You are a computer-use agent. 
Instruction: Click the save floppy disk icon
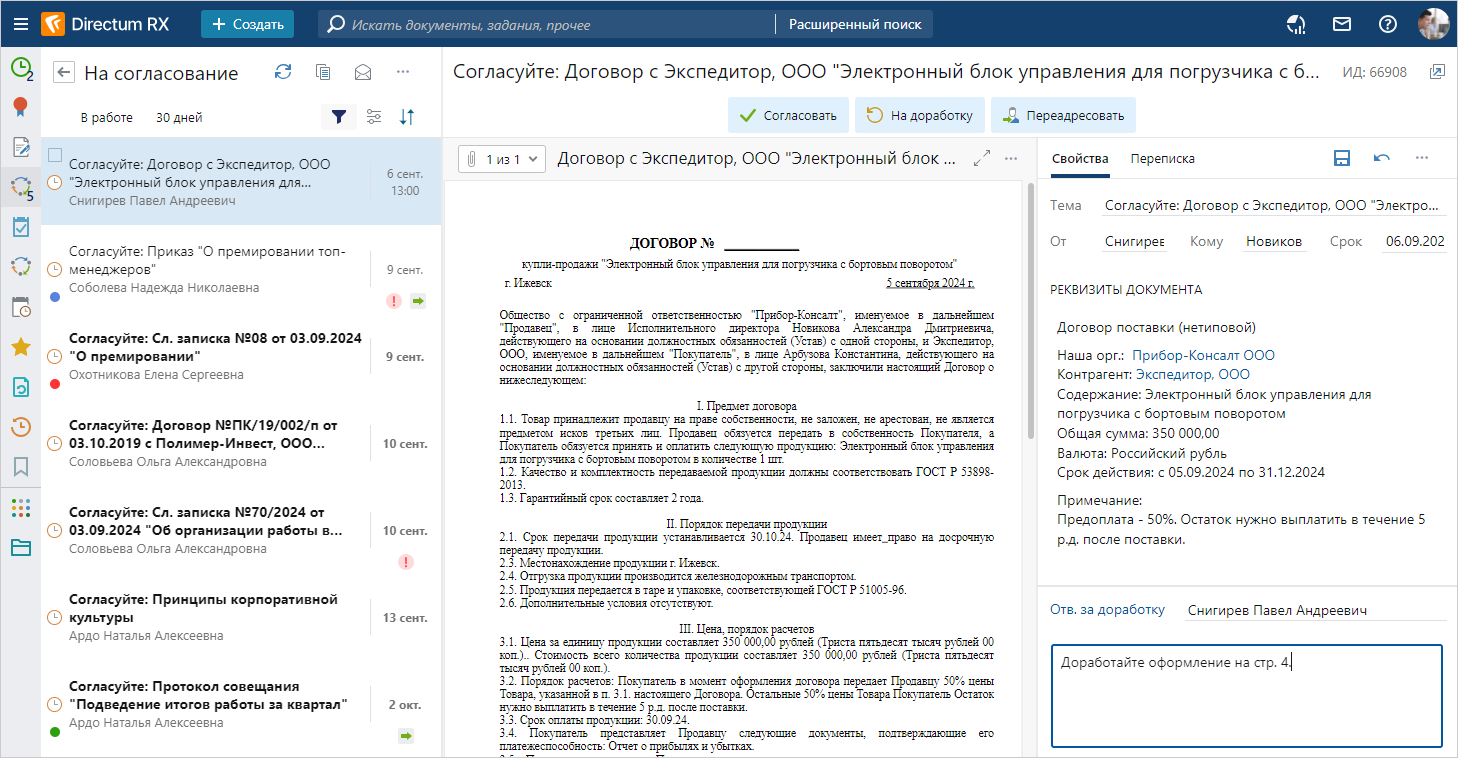tap(1343, 158)
